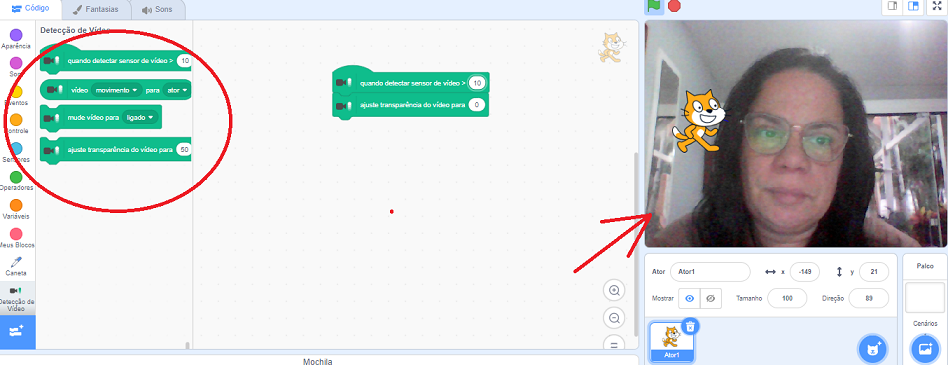Zoom in the code workspace
948x365 pixels.
pyautogui.click(x=614, y=291)
